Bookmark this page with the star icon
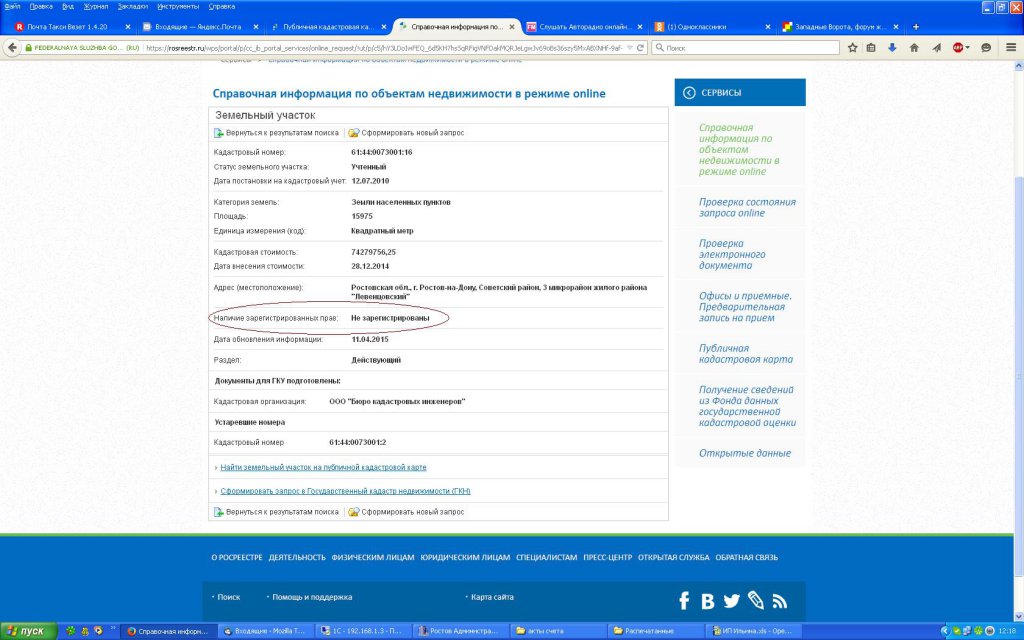The width and height of the screenshot is (1024, 640). click(x=852, y=48)
